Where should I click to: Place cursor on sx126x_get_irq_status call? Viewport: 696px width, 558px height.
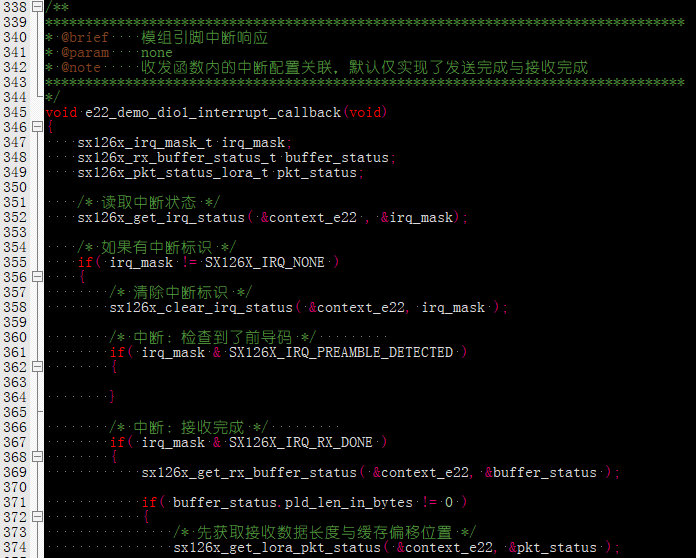pos(160,218)
